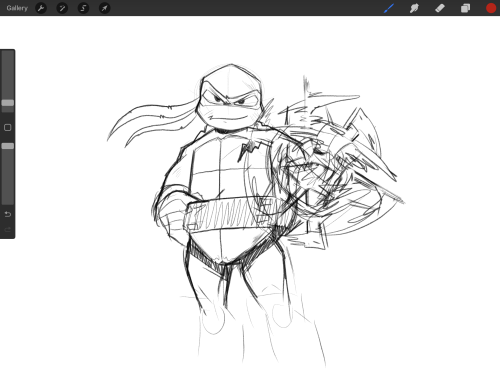Open the red color picker swatch
Viewport: 500px width, 375px height.
click(x=491, y=8)
